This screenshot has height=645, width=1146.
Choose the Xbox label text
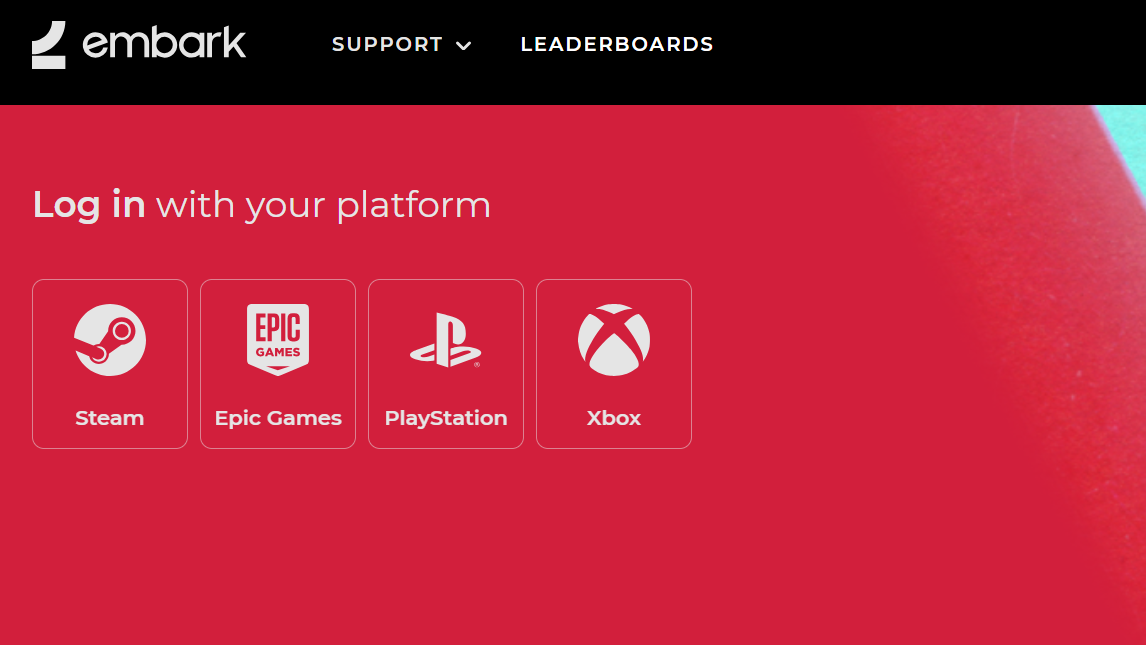pyautogui.click(x=614, y=418)
